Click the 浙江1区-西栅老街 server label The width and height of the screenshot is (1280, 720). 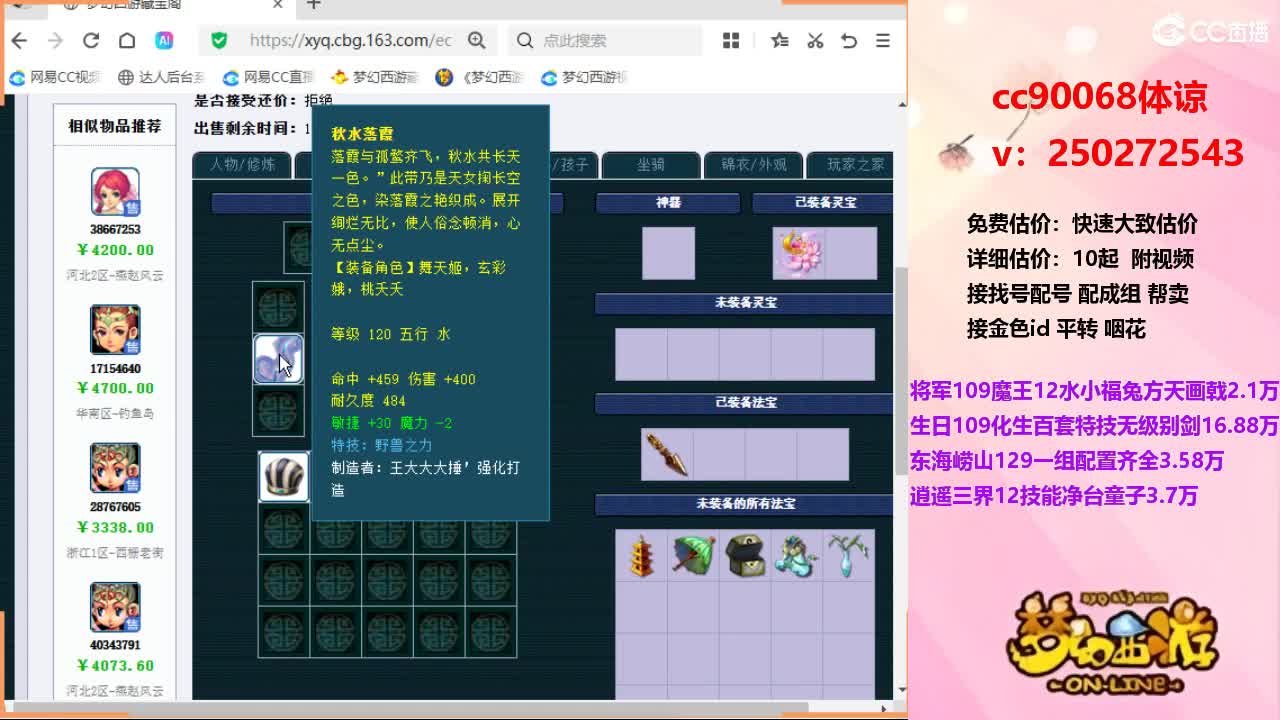point(115,552)
